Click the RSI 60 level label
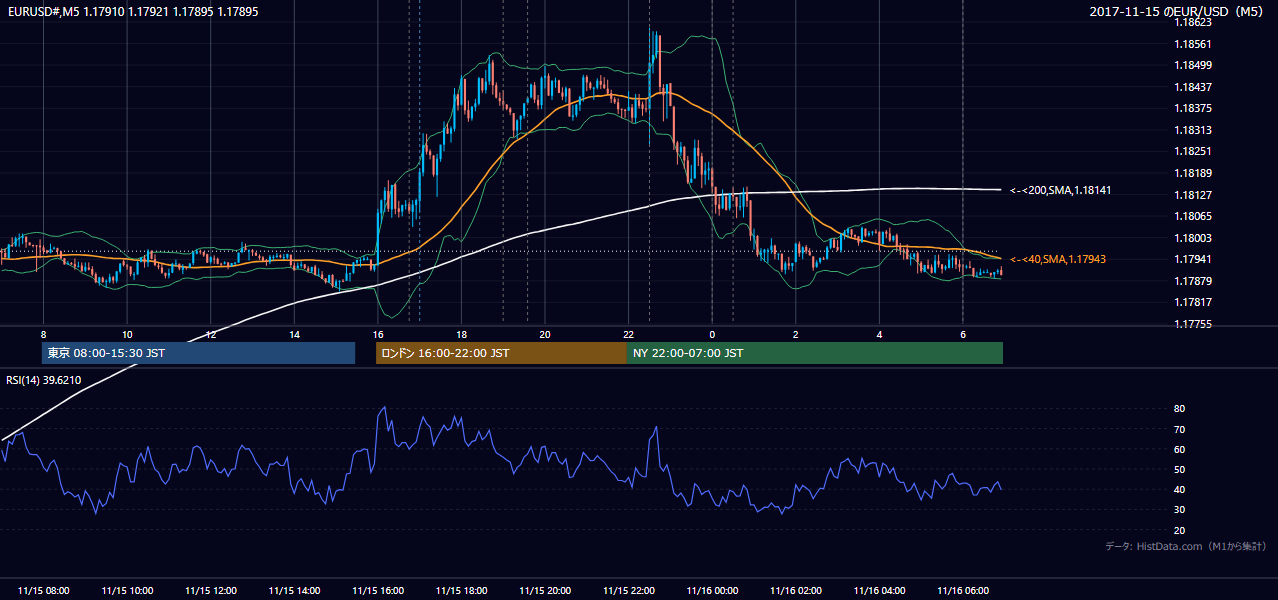The image size is (1278, 600). tap(1179, 449)
